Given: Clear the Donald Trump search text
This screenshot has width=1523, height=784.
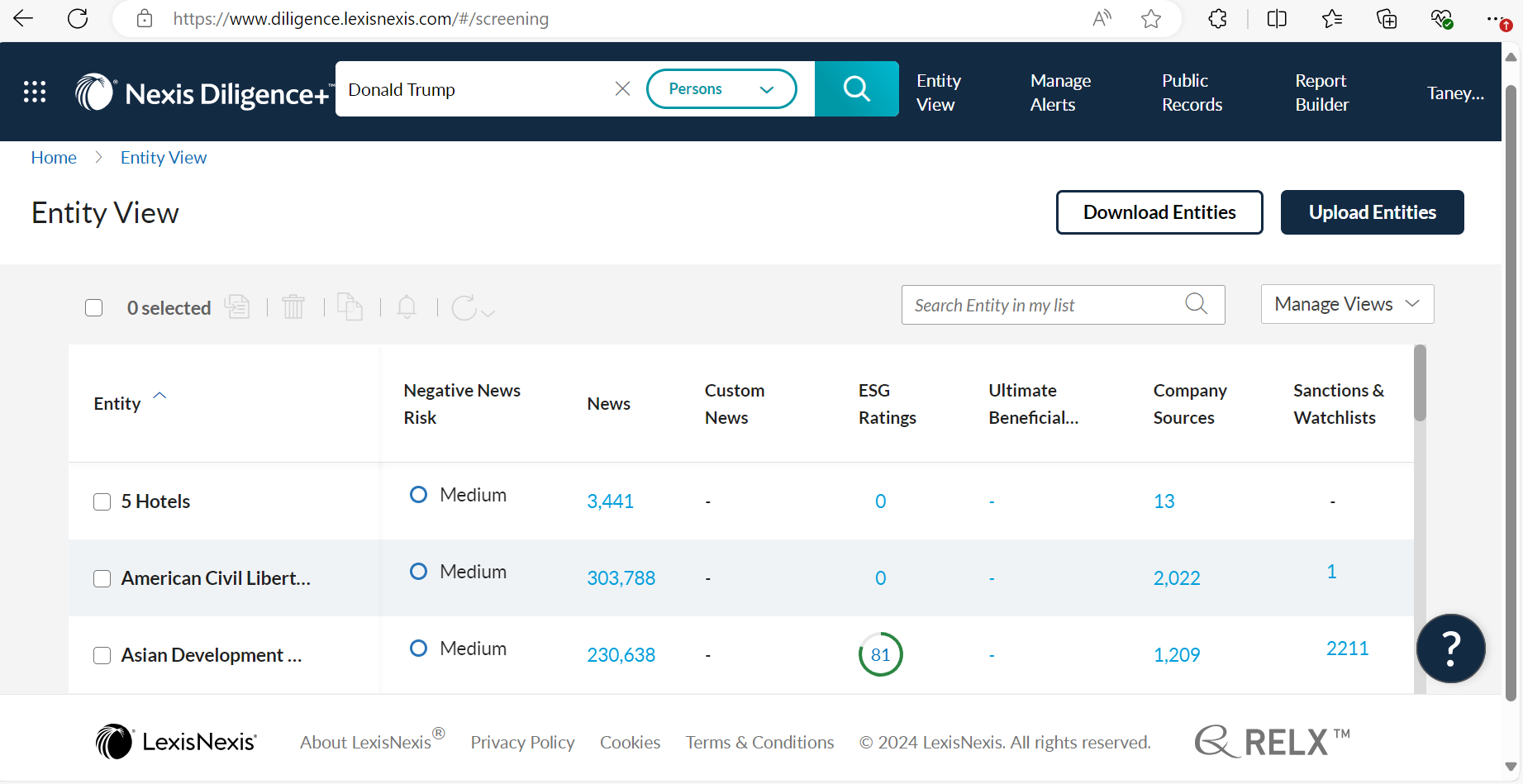Looking at the screenshot, I should (x=623, y=88).
